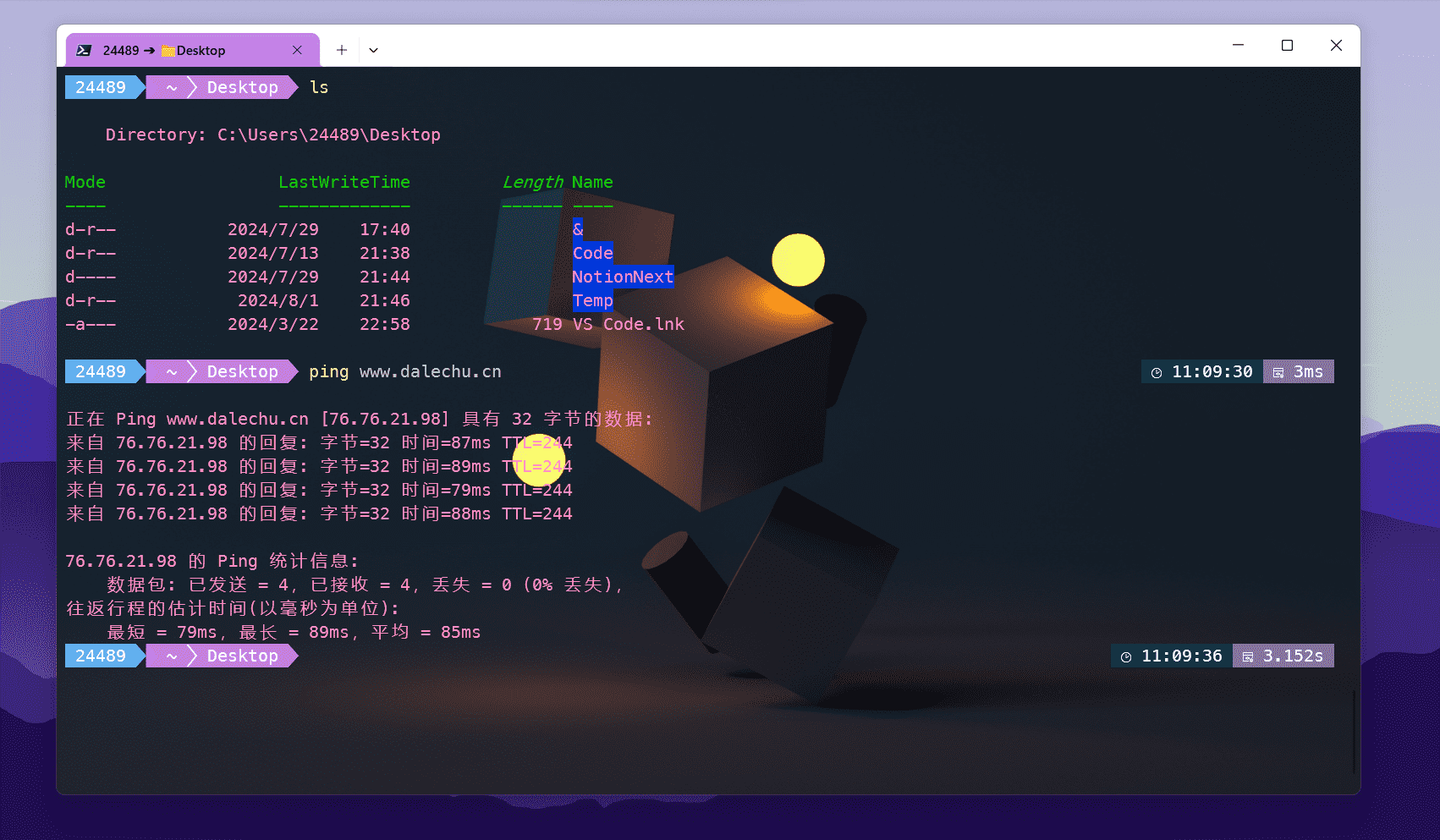Click the '&' folder name
The height and width of the screenshot is (840, 1440).
578,229
